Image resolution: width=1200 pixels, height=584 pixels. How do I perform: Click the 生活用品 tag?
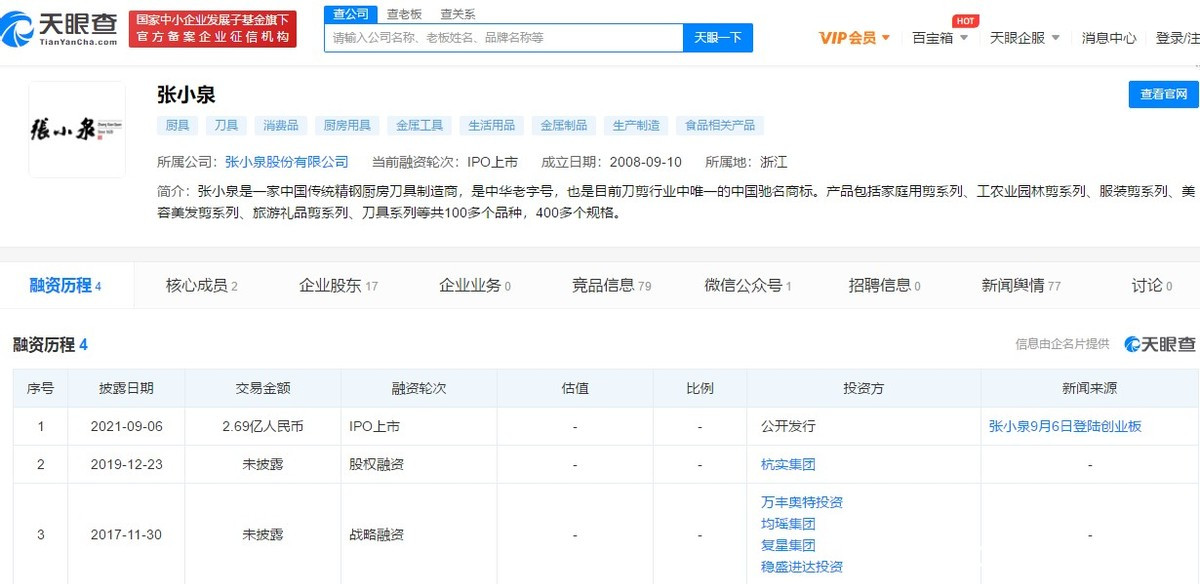pyautogui.click(x=491, y=125)
